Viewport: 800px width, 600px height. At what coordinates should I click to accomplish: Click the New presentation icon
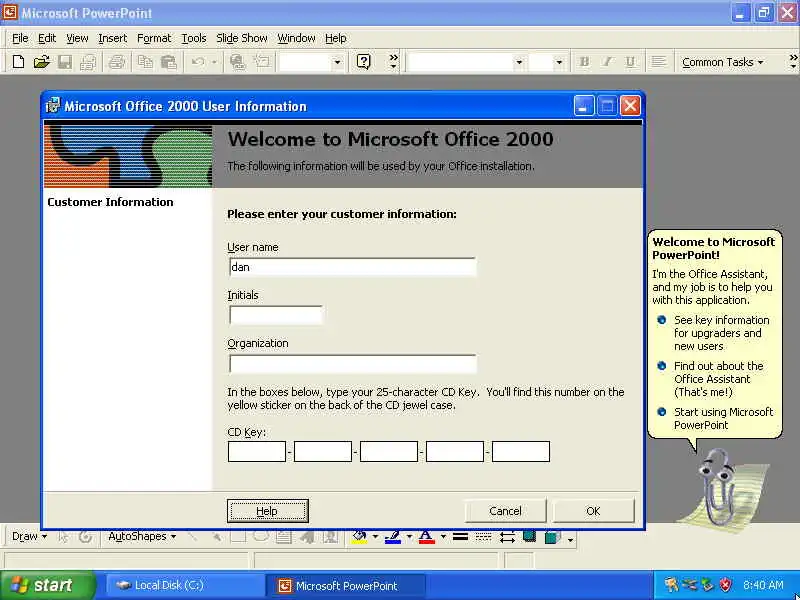click(18, 62)
